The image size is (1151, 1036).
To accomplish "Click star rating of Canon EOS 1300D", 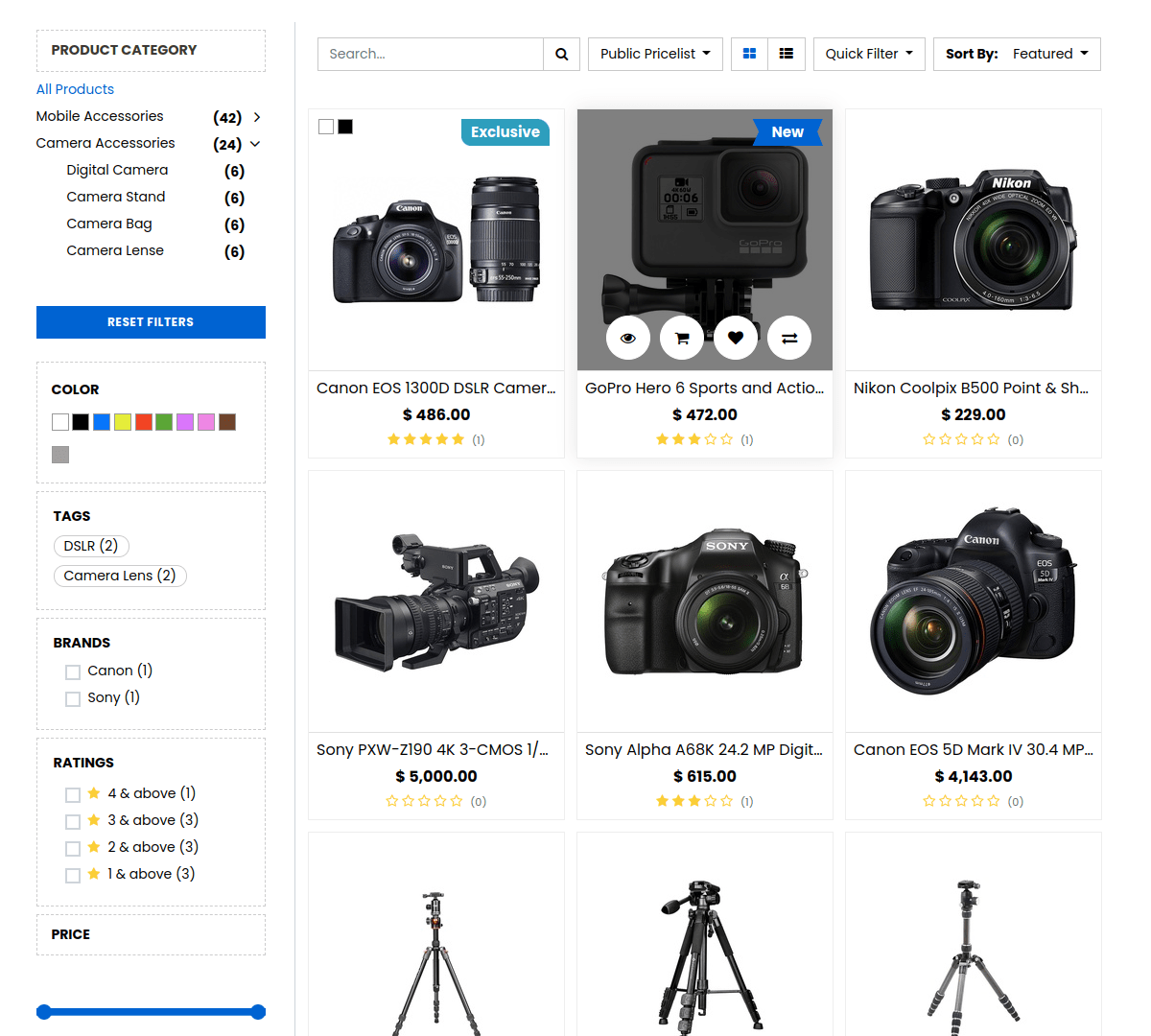I will tap(426, 439).
